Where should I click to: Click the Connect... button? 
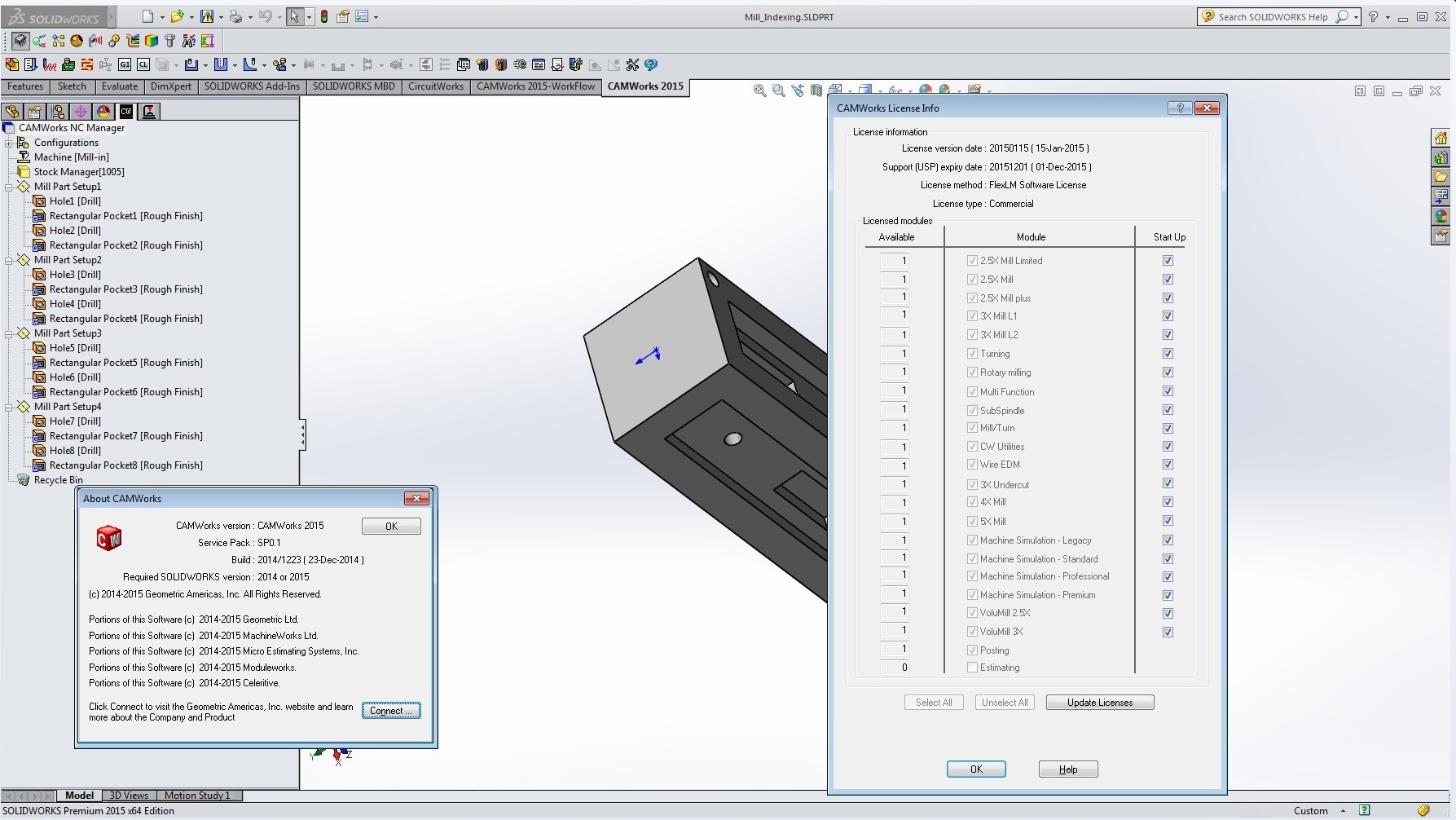pos(391,711)
